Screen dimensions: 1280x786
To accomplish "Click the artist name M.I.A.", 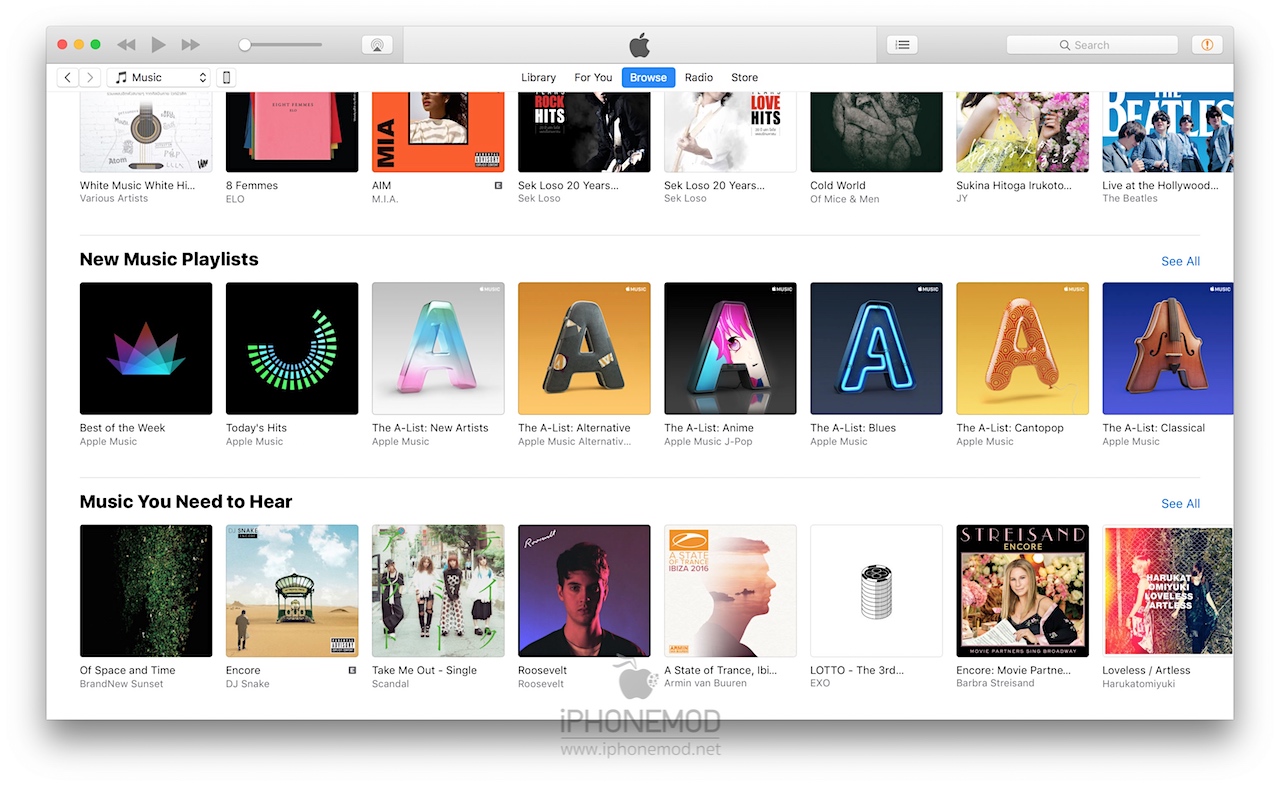I will tap(385, 199).
